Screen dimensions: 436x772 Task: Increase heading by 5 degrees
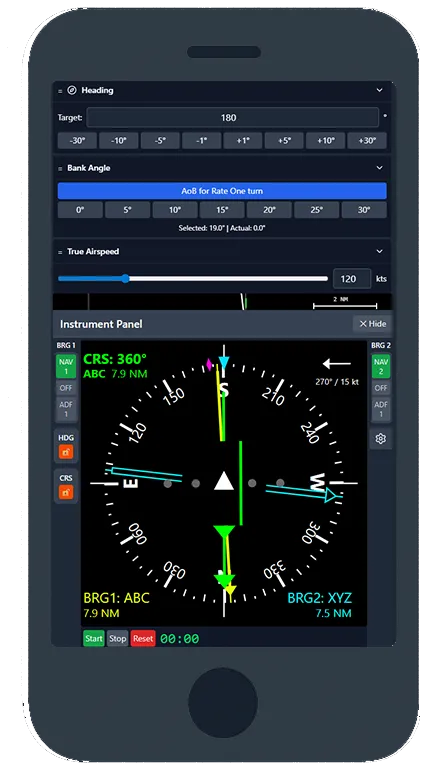click(x=284, y=140)
